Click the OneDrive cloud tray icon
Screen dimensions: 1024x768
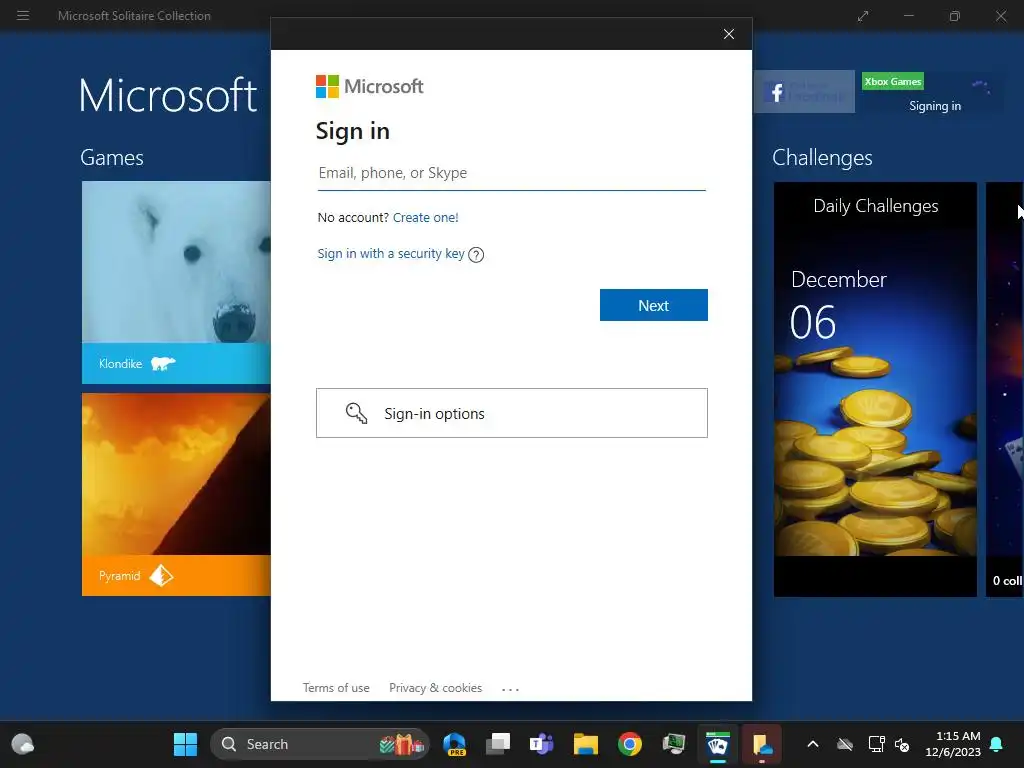point(845,744)
